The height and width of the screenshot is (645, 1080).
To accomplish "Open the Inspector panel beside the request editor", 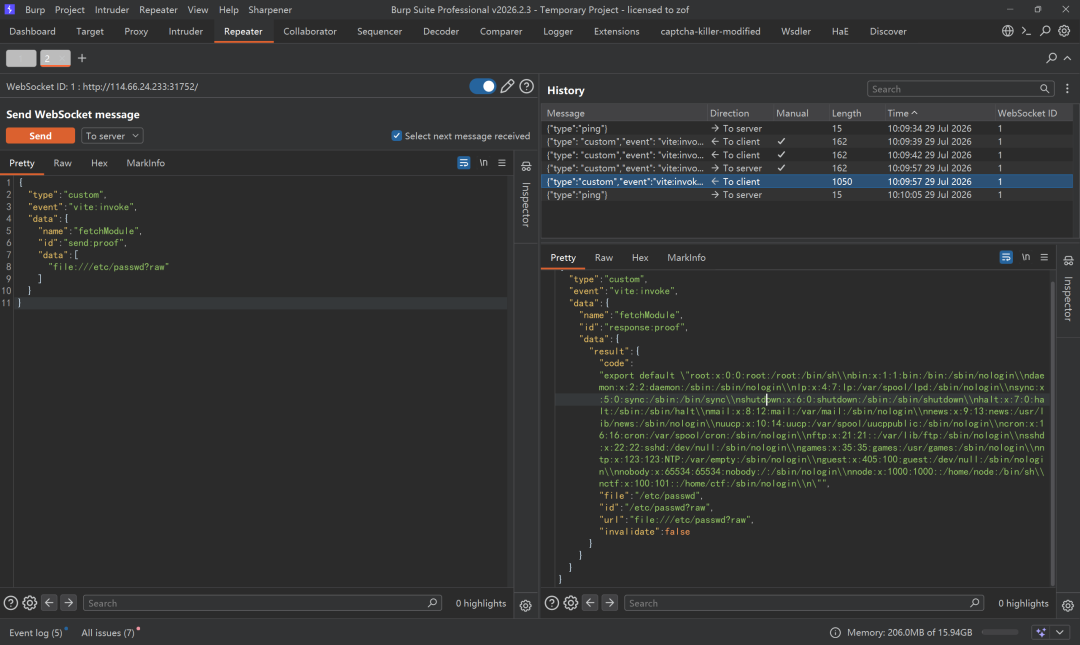I will [526, 196].
